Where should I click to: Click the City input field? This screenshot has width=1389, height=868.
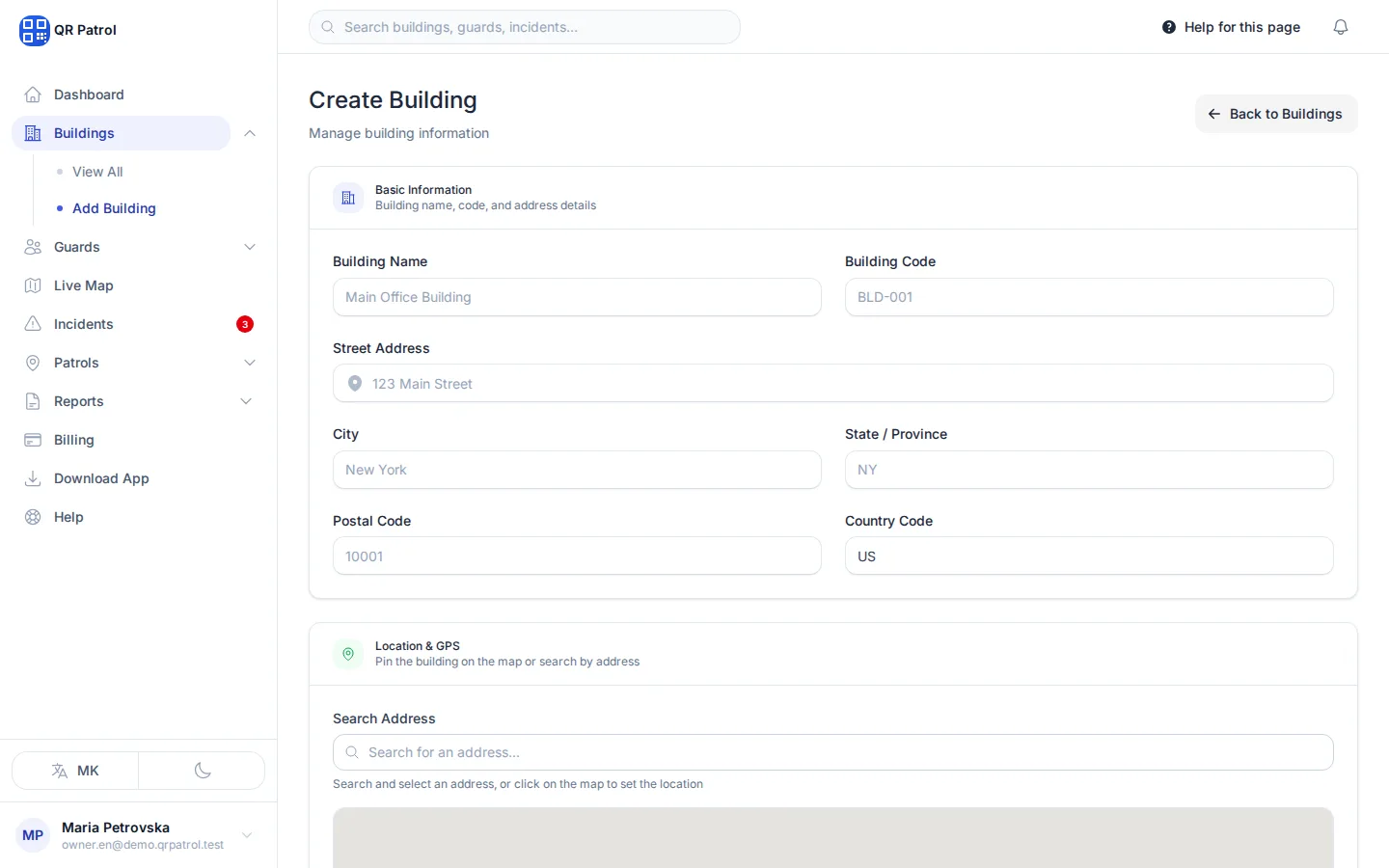pyautogui.click(x=577, y=470)
